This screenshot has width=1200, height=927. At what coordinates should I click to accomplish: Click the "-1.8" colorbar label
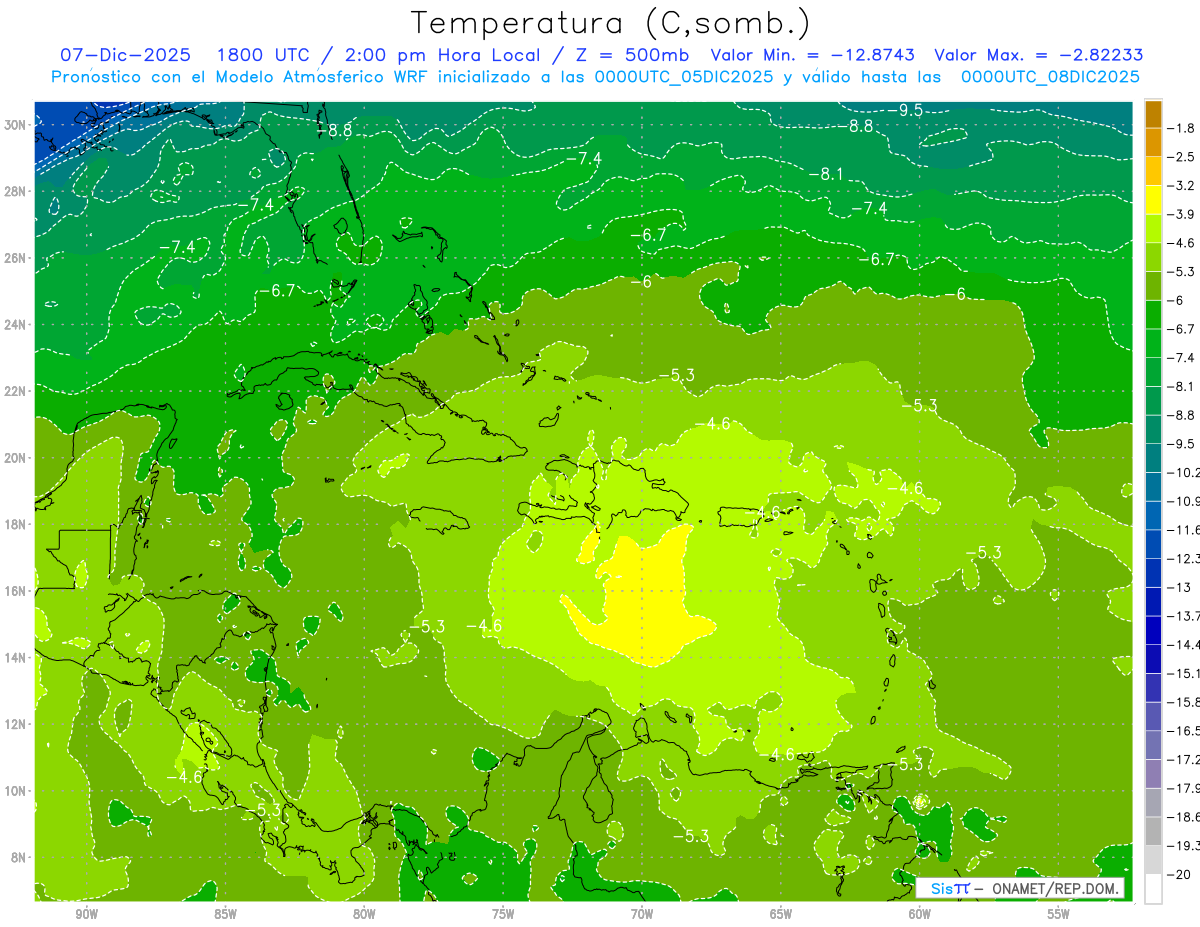[1183, 128]
